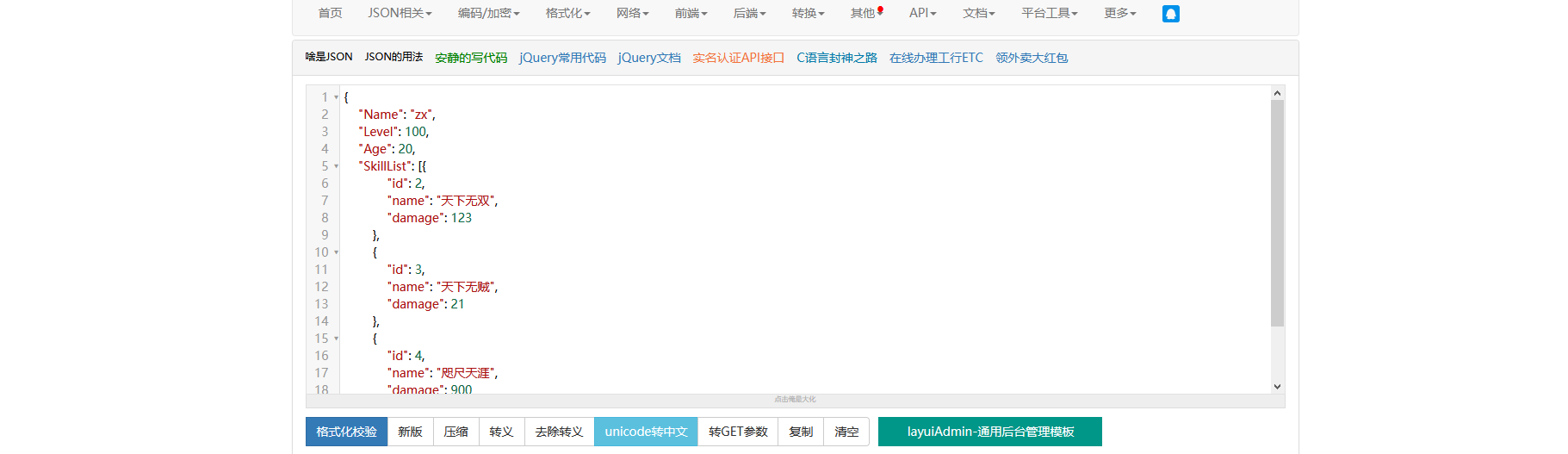This screenshot has height=454, width=1568.
Task: Click the 复制 button
Action: pos(801,432)
